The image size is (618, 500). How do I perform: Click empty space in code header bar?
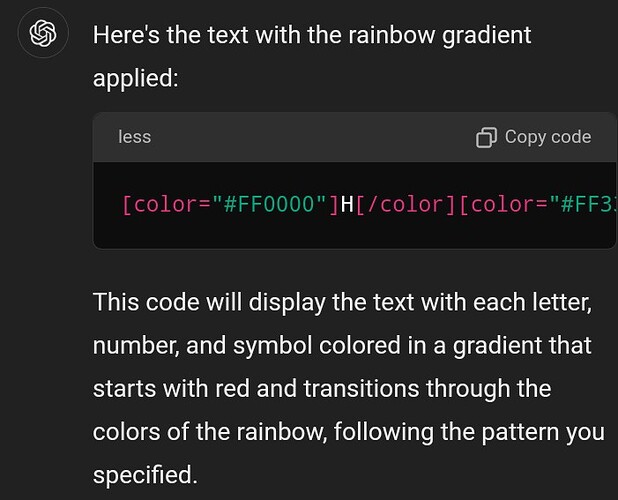pyautogui.click(x=311, y=137)
